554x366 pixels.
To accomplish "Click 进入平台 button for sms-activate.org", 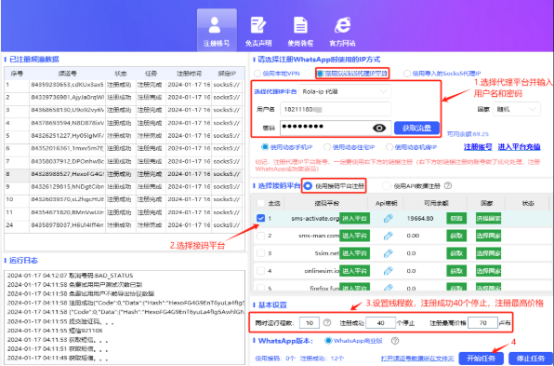I will tap(354, 218).
